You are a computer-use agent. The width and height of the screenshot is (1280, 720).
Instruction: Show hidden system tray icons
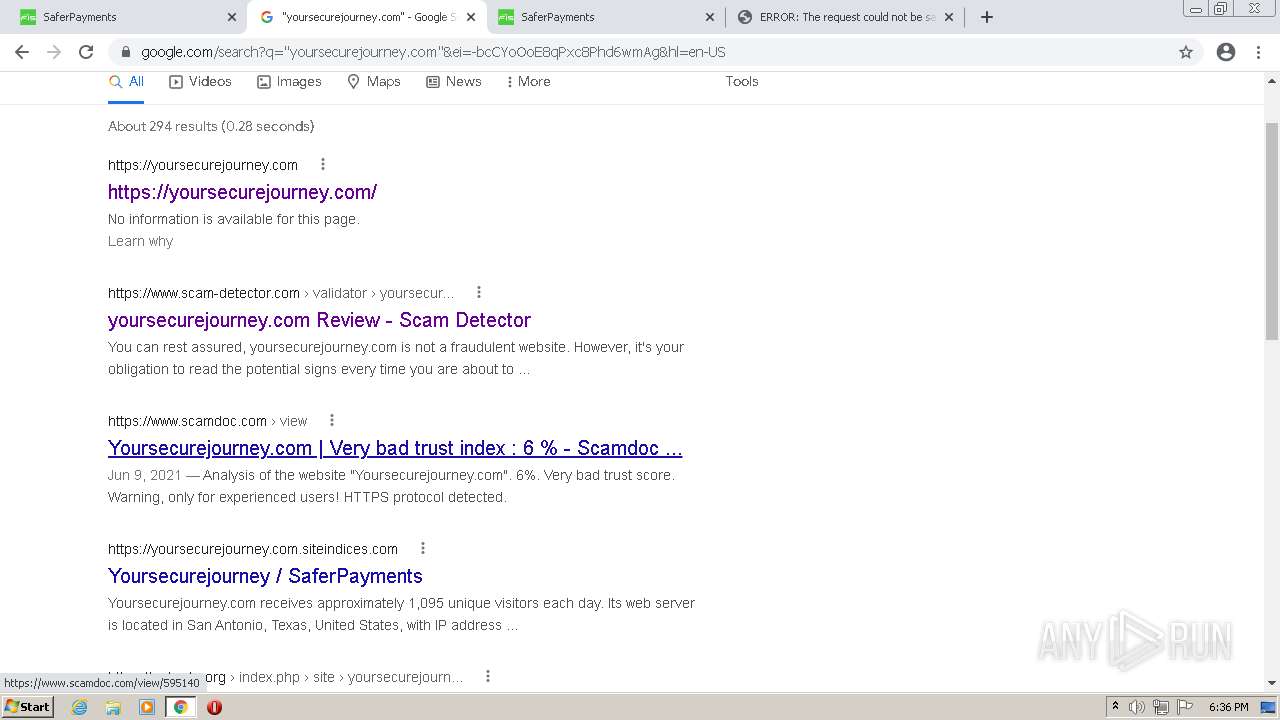(1116, 707)
